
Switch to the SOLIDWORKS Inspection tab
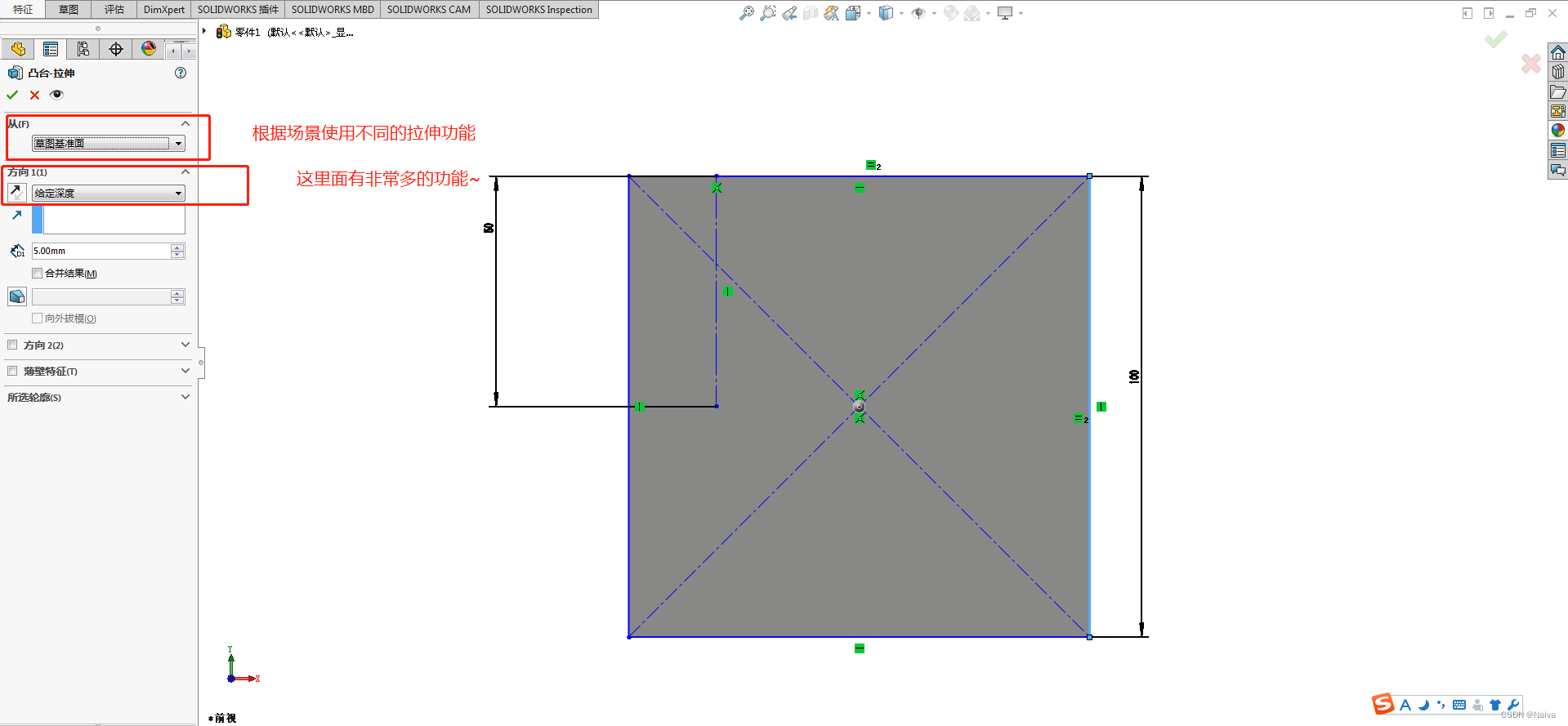539,10
